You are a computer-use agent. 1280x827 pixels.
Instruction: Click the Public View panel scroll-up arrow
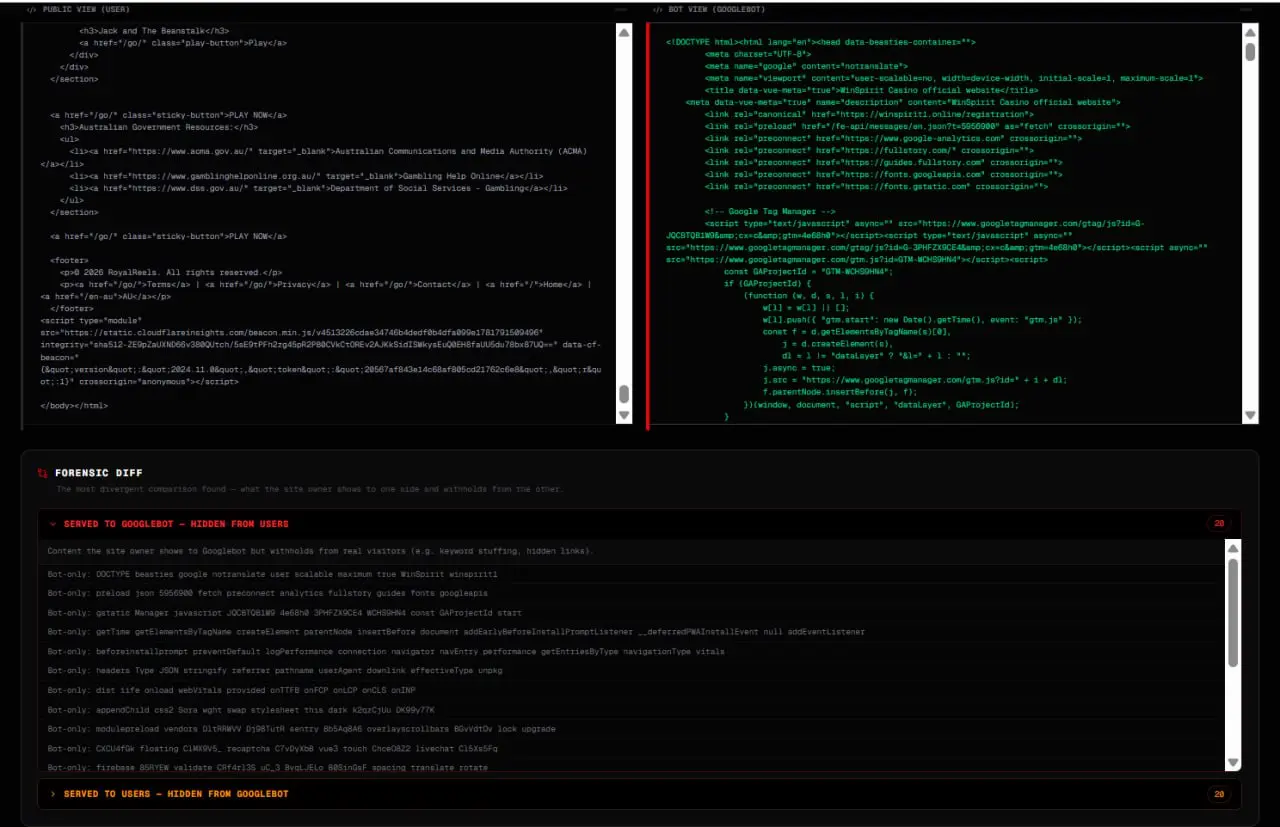[x=624, y=32]
